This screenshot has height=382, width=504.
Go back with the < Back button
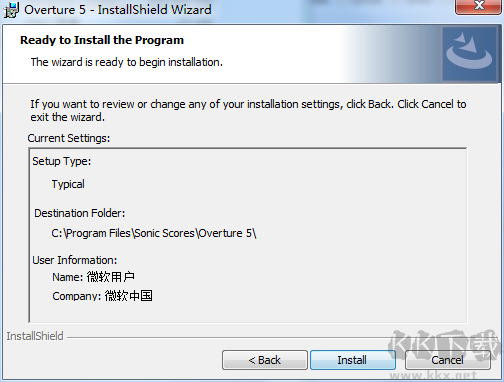(x=265, y=360)
